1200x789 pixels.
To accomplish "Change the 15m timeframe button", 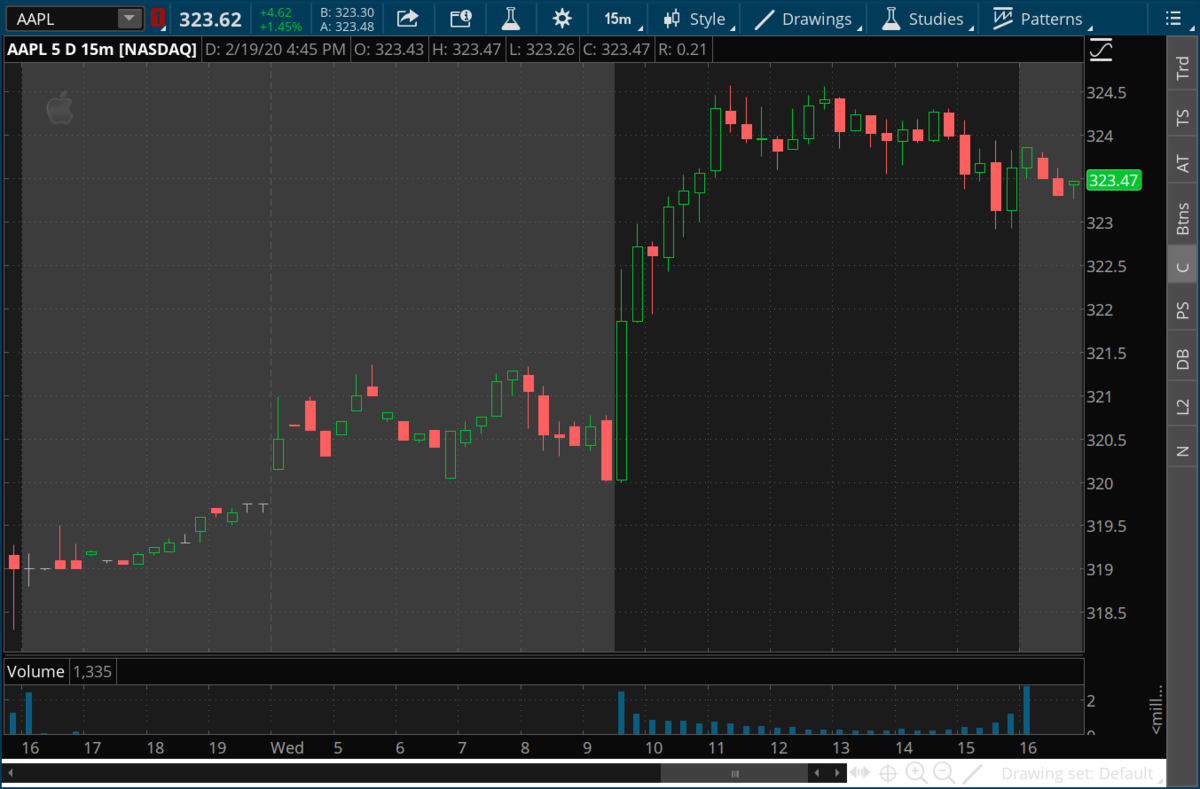I will pos(618,19).
